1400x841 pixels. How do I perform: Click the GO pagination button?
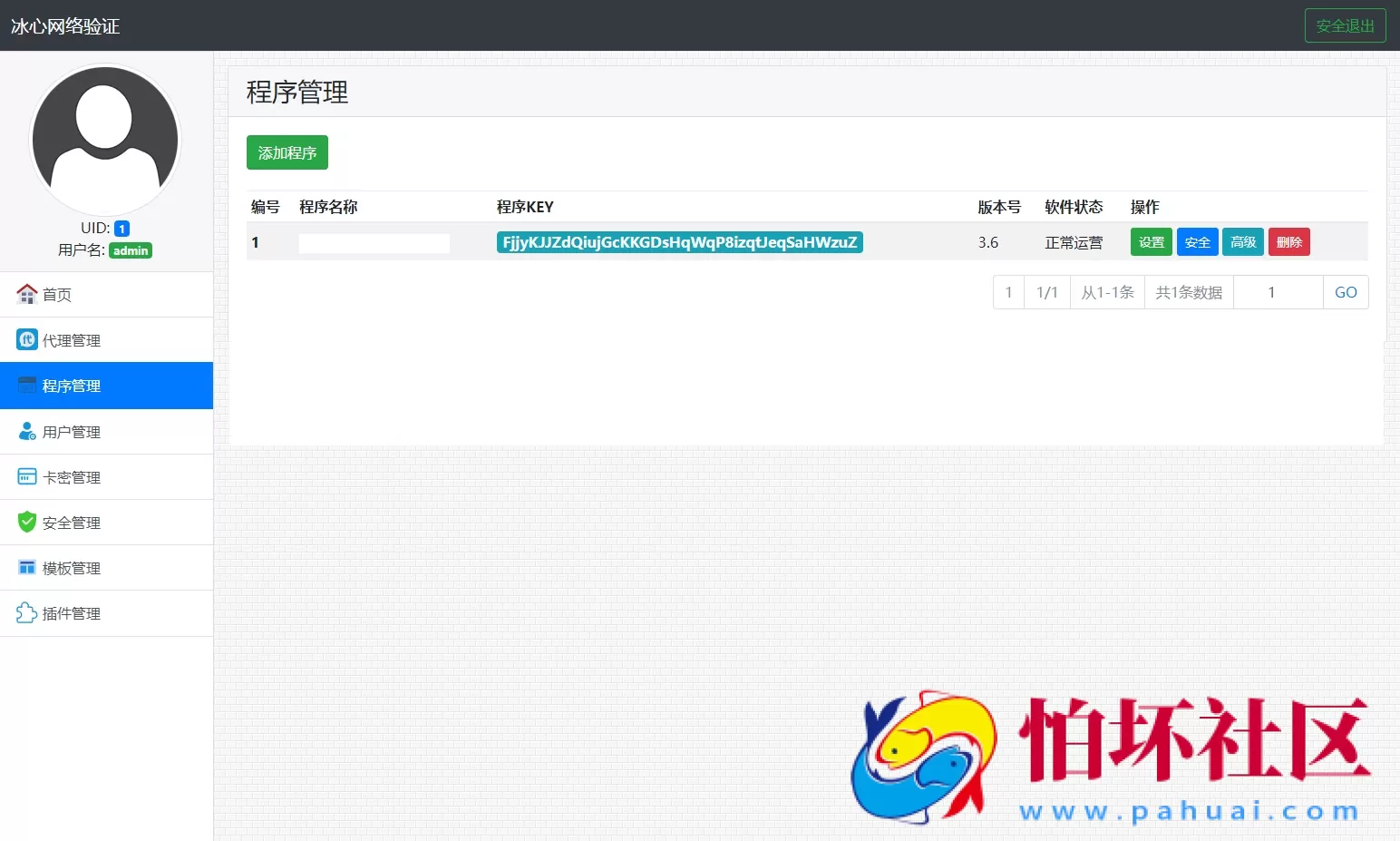(1346, 292)
